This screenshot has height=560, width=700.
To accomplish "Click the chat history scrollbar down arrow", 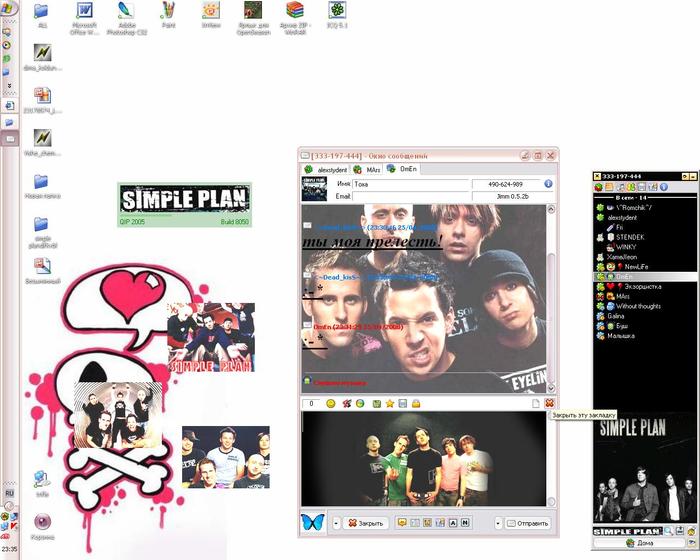I will 551,388.
